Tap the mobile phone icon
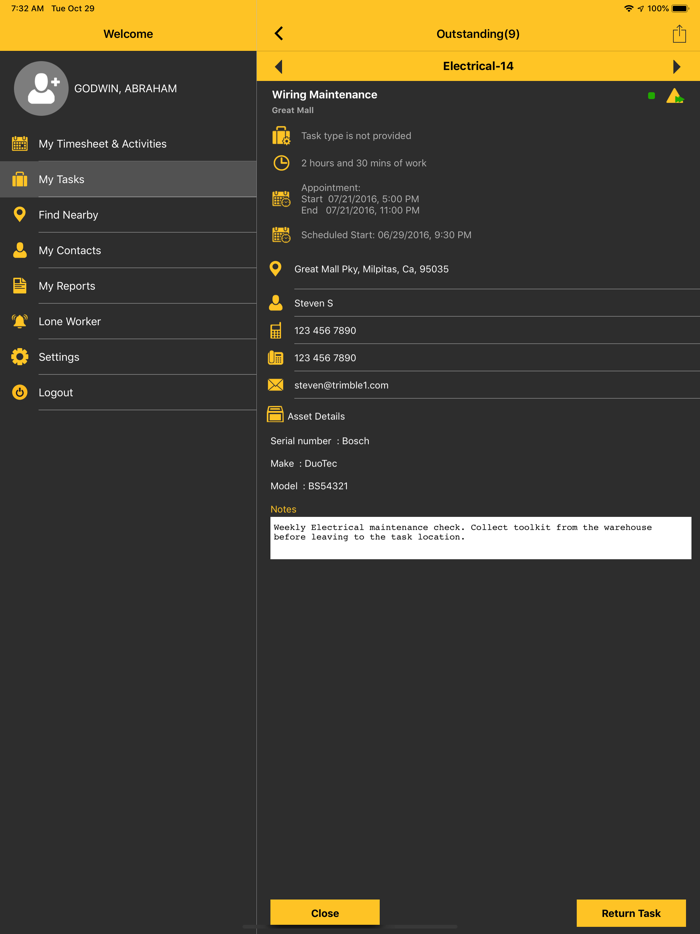 (275, 331)
